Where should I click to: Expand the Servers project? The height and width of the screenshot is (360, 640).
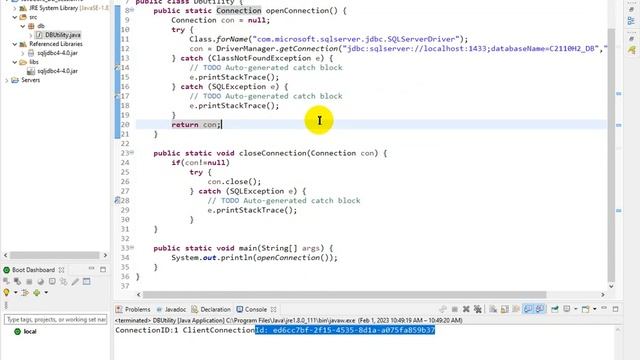click(x=7, y=80)
